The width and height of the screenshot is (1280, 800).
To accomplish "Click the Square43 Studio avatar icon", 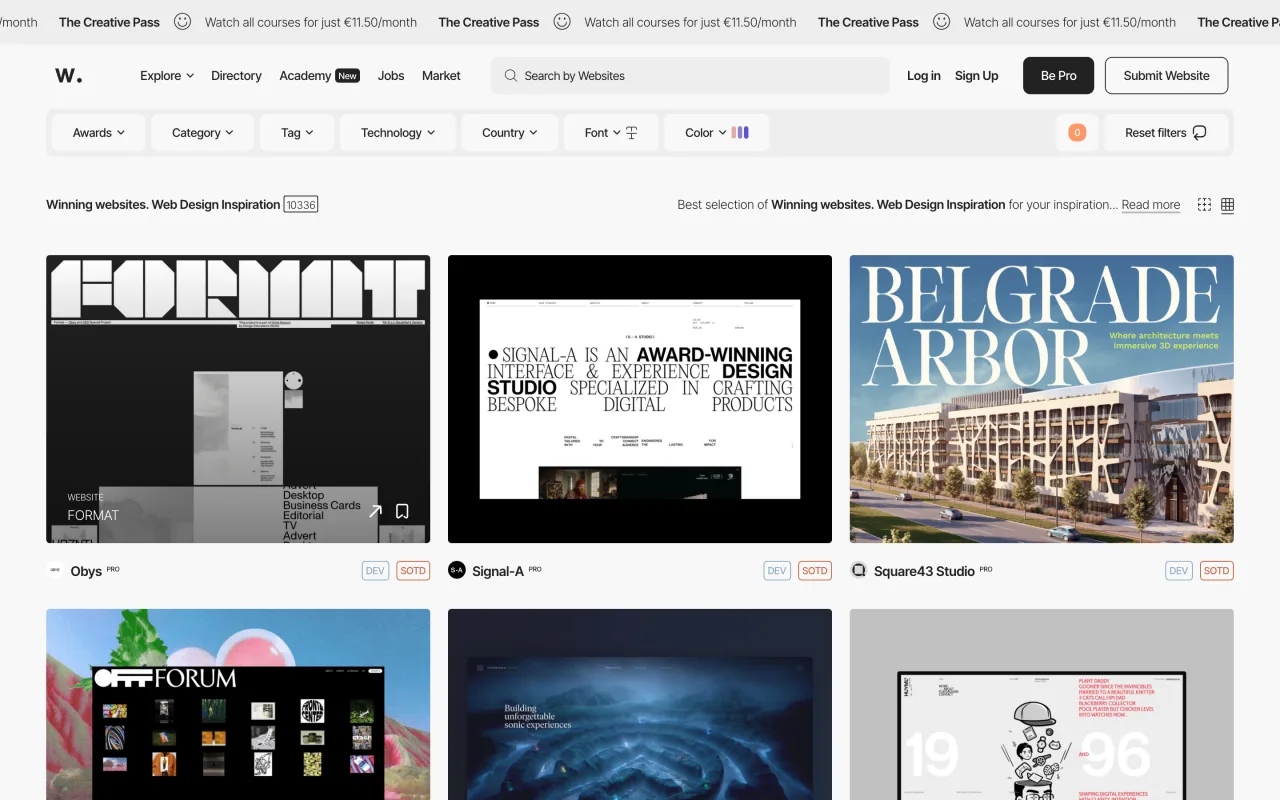I will [858, 570].
